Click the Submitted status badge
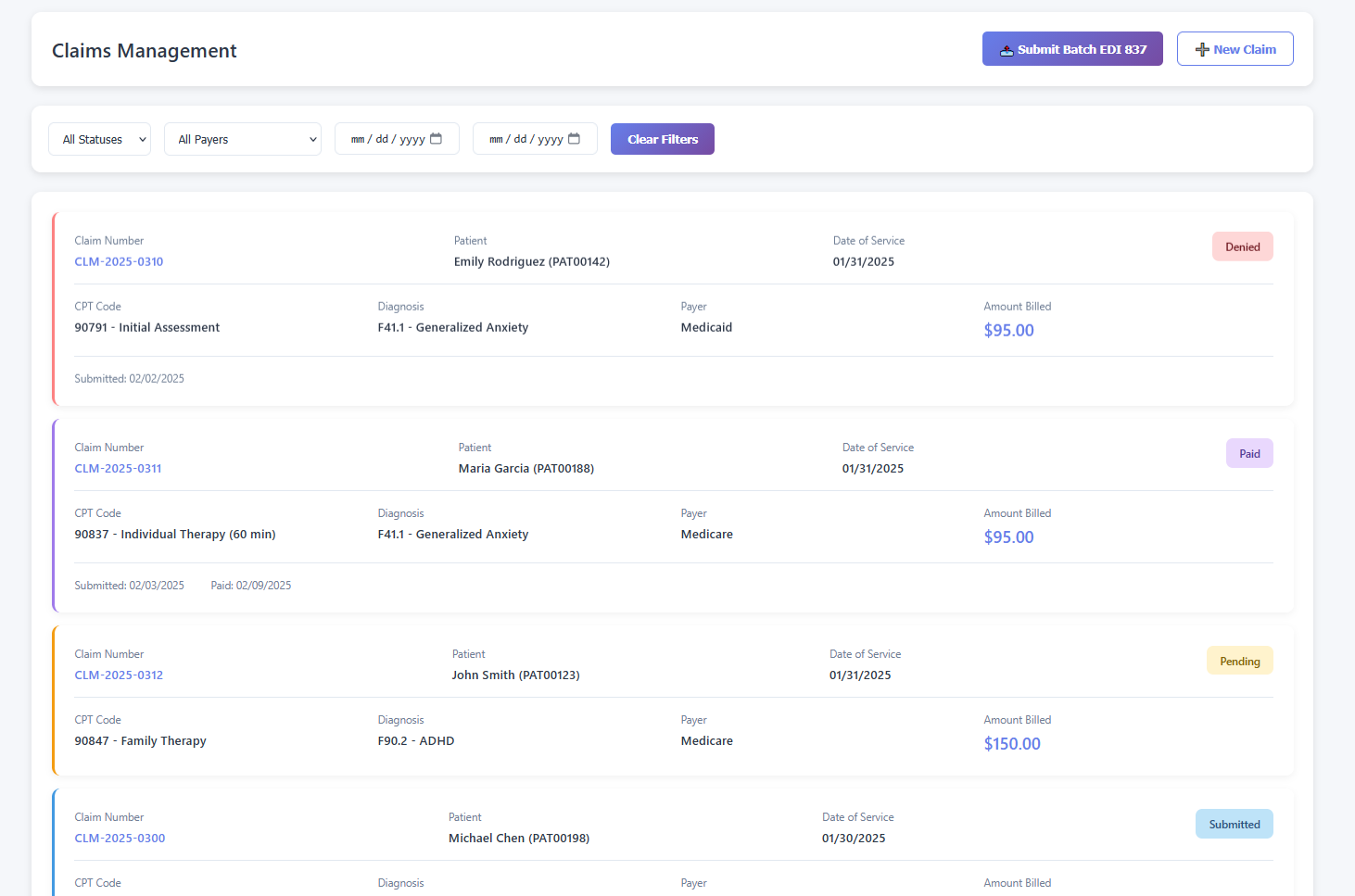This screenshot has height=896, width=1355. [x=1234, y=825]
